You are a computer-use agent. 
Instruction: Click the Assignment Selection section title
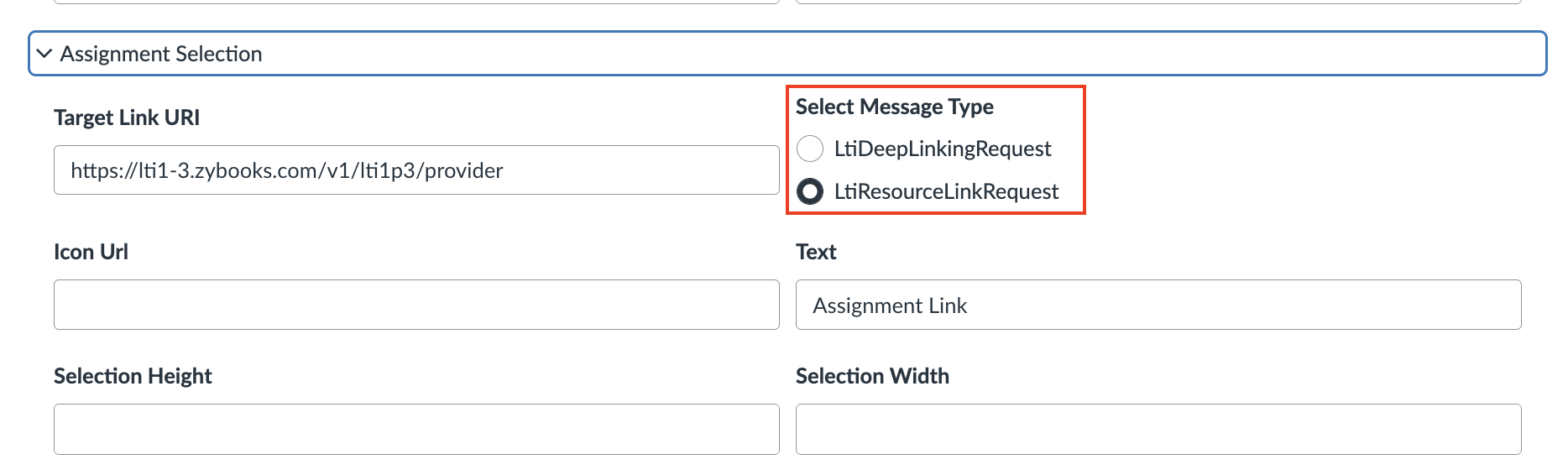[x=161, y=54]
